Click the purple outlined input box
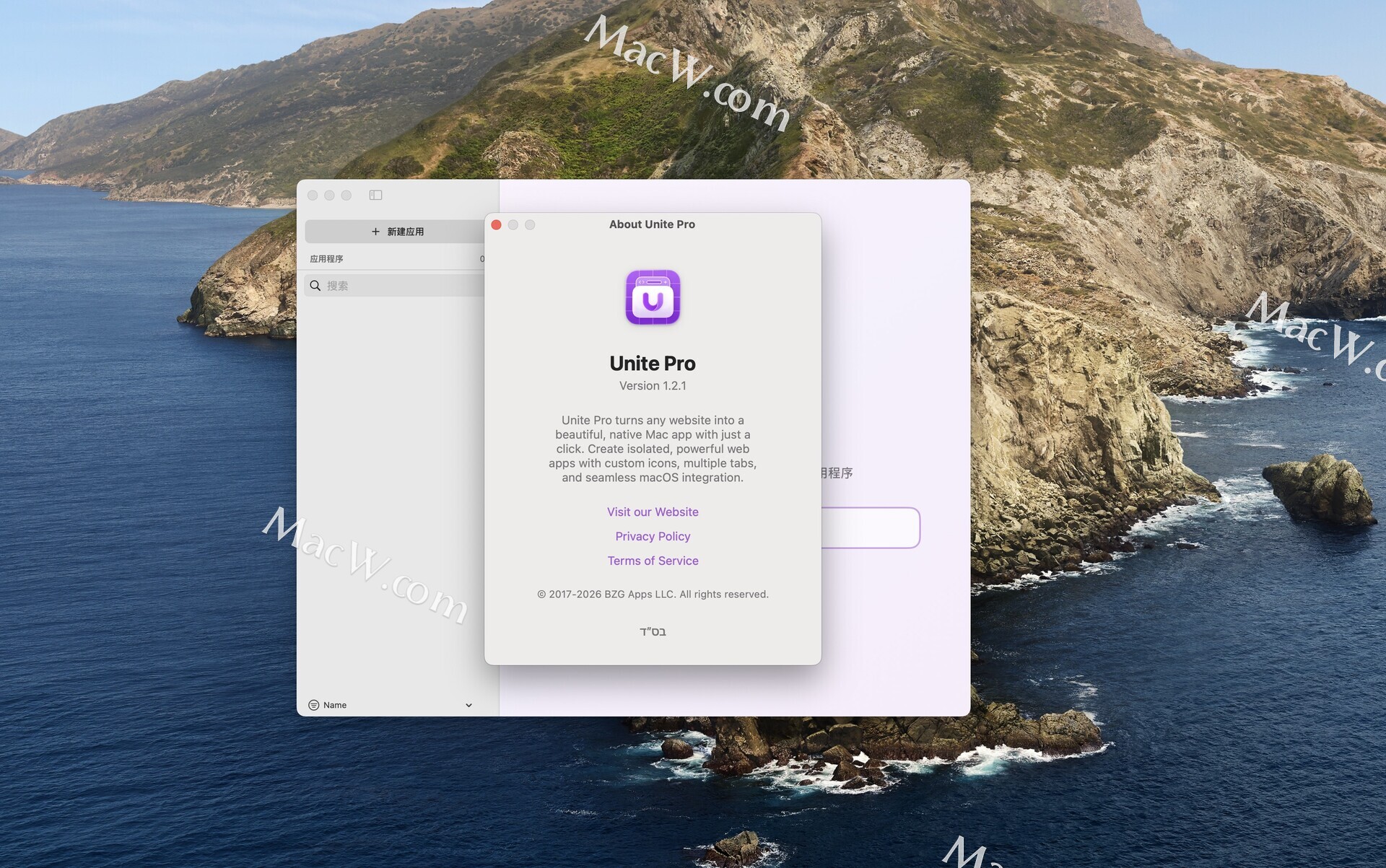 870,527
